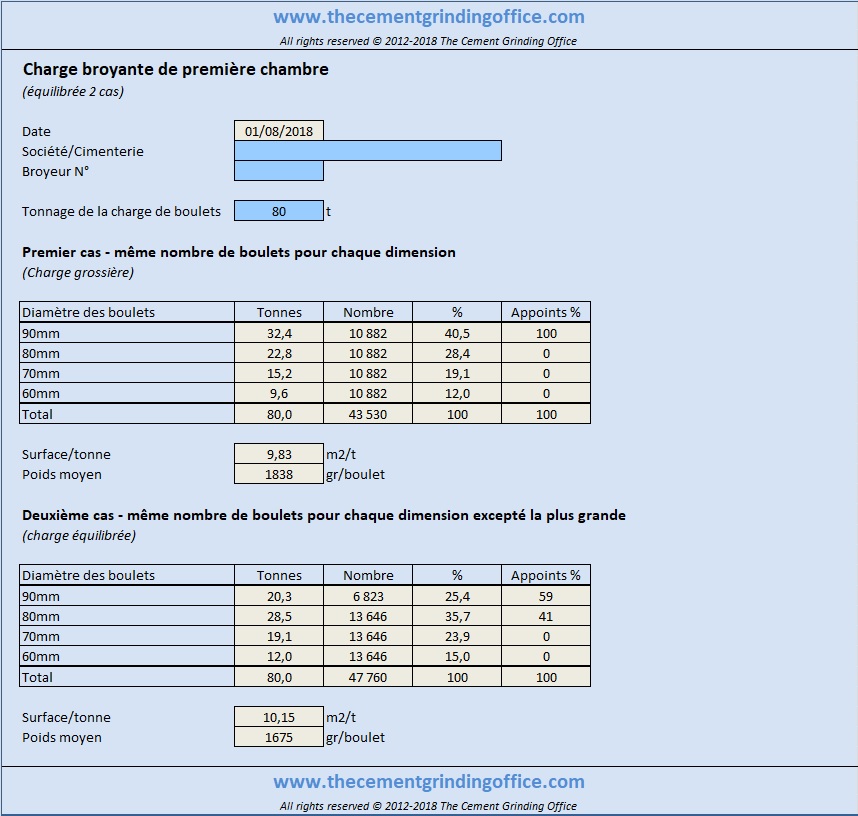The width and height of the screenshot is (858, 816).
Task: Select the 10,15 surface/tonne value
Action: click(x=279, y=717)
